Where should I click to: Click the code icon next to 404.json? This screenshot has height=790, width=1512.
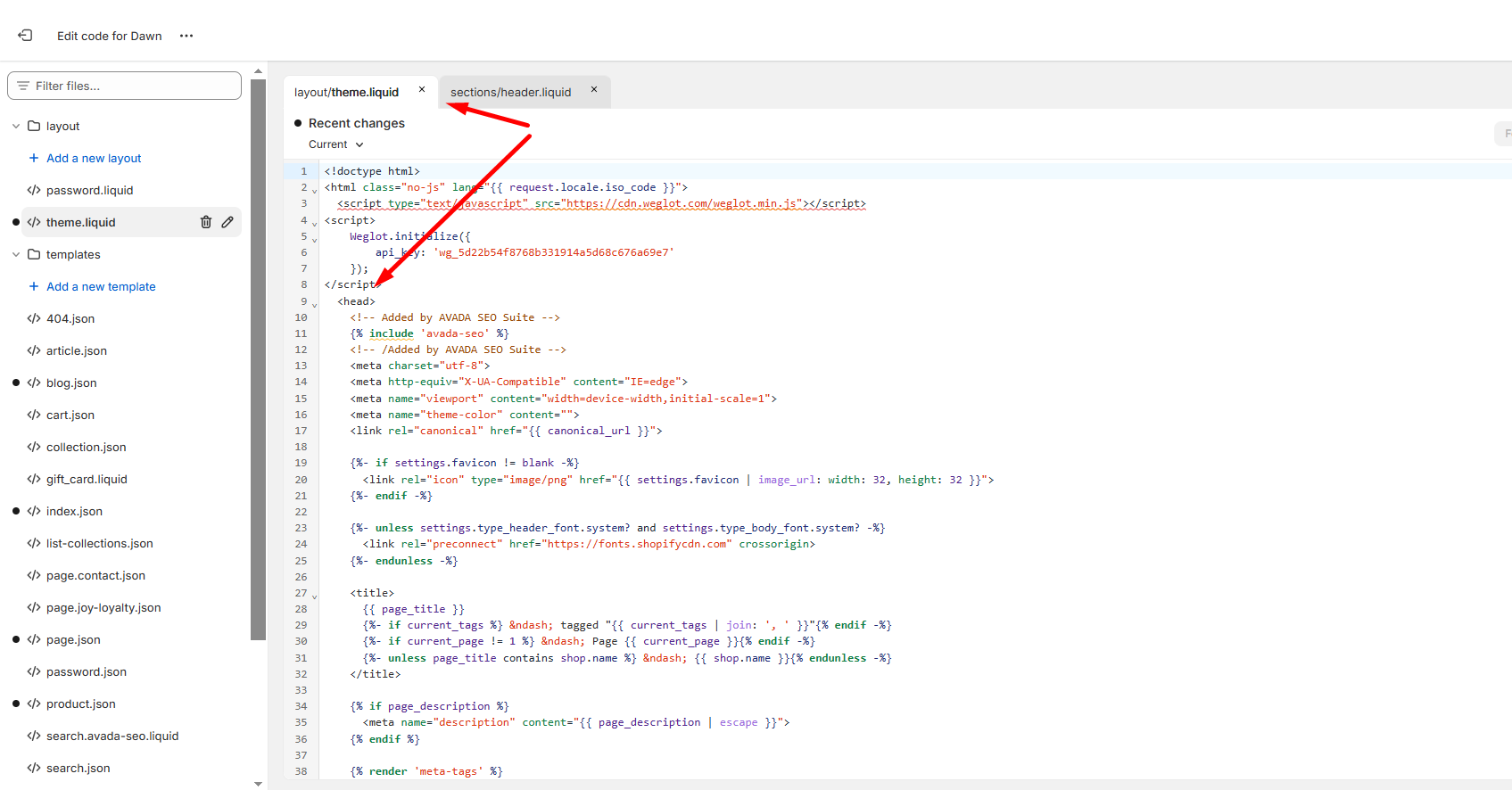click(x=34, y=318)
